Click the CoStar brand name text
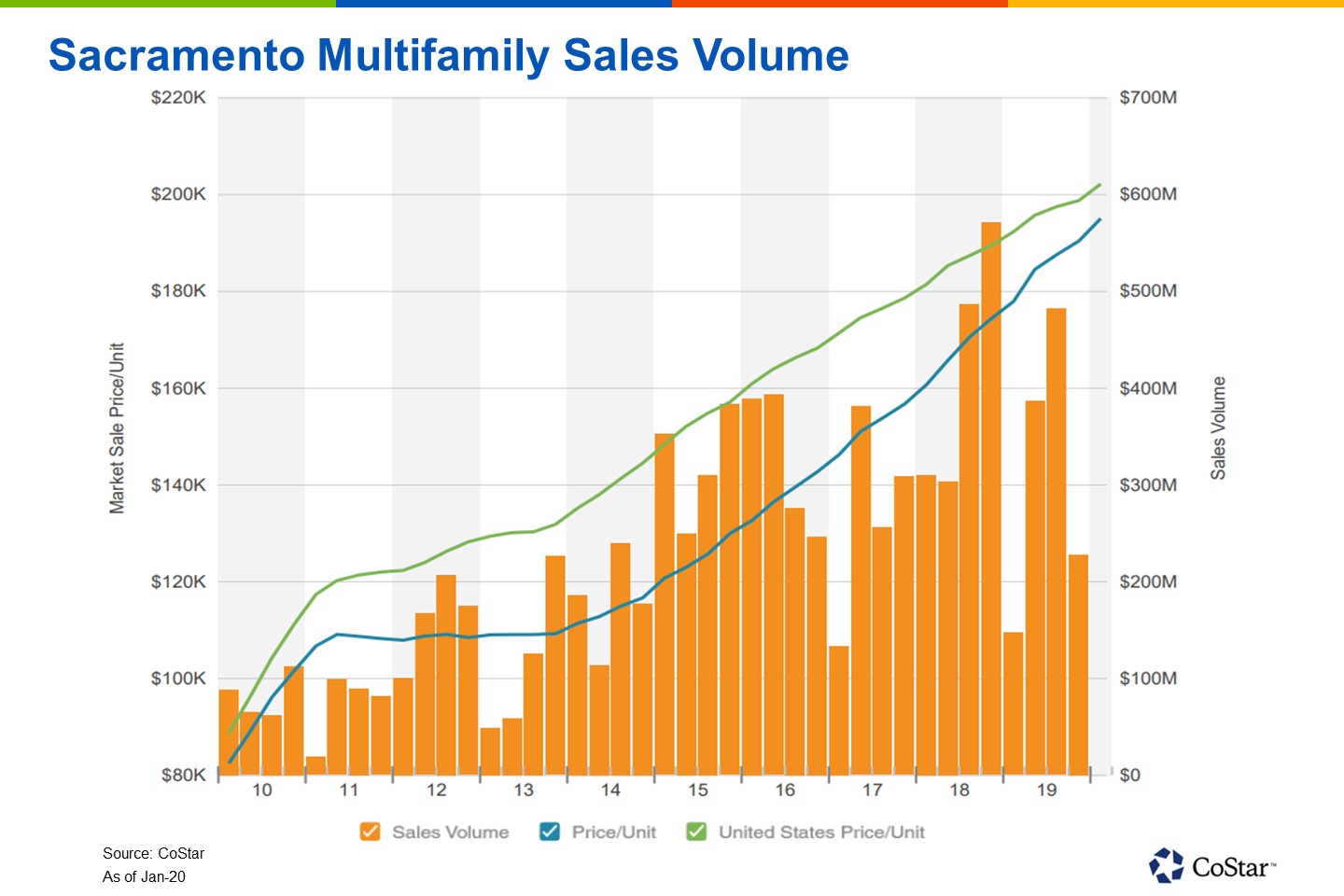The height and width of the screenshot is (896, 1344). pos(1228,867)
